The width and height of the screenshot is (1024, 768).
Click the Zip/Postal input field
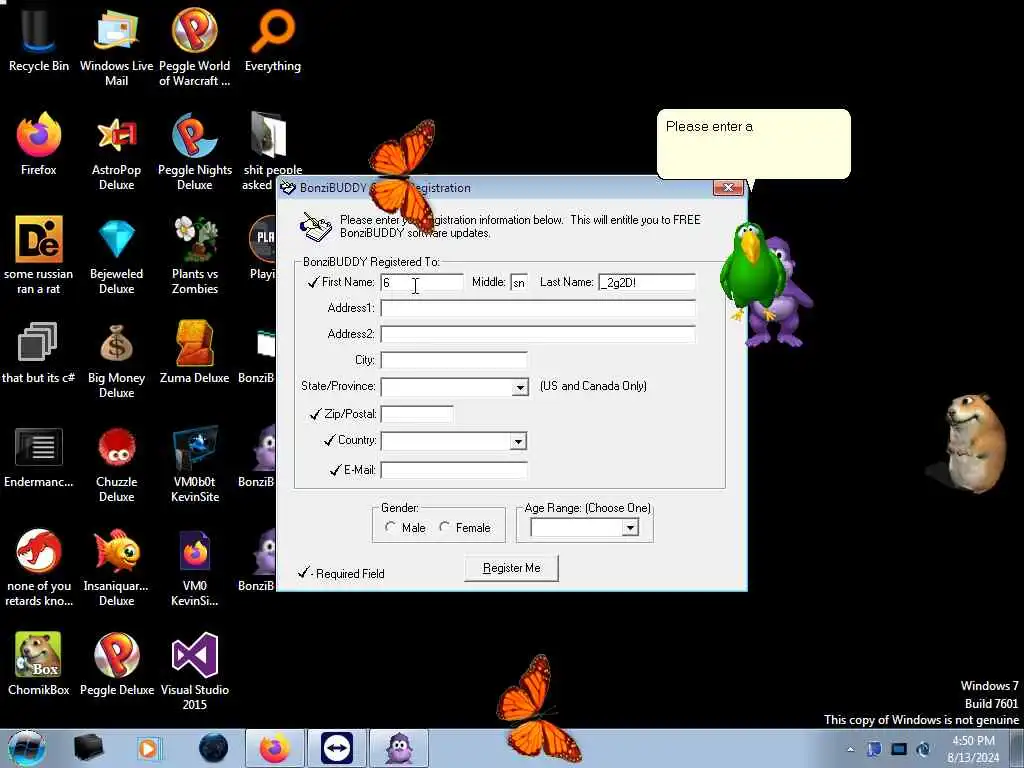point(417,414)
